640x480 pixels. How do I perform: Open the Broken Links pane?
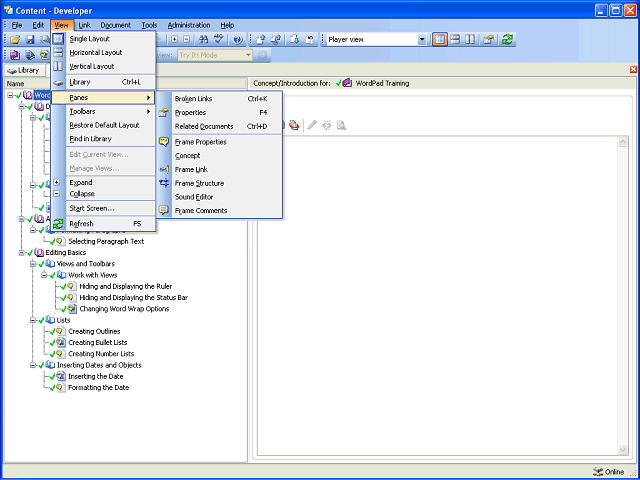220,99
